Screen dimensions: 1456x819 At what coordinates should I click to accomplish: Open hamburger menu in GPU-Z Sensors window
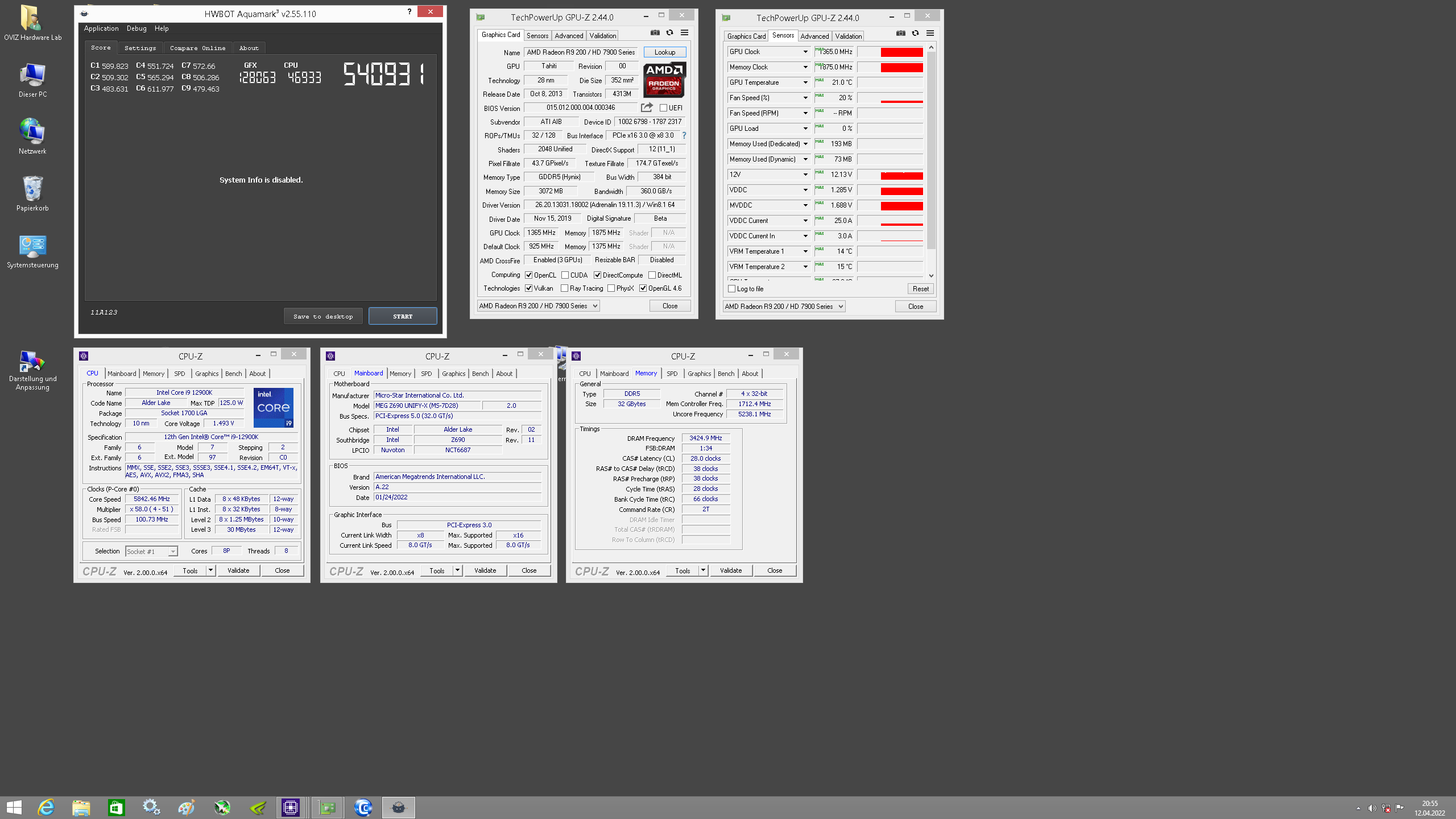930,34
